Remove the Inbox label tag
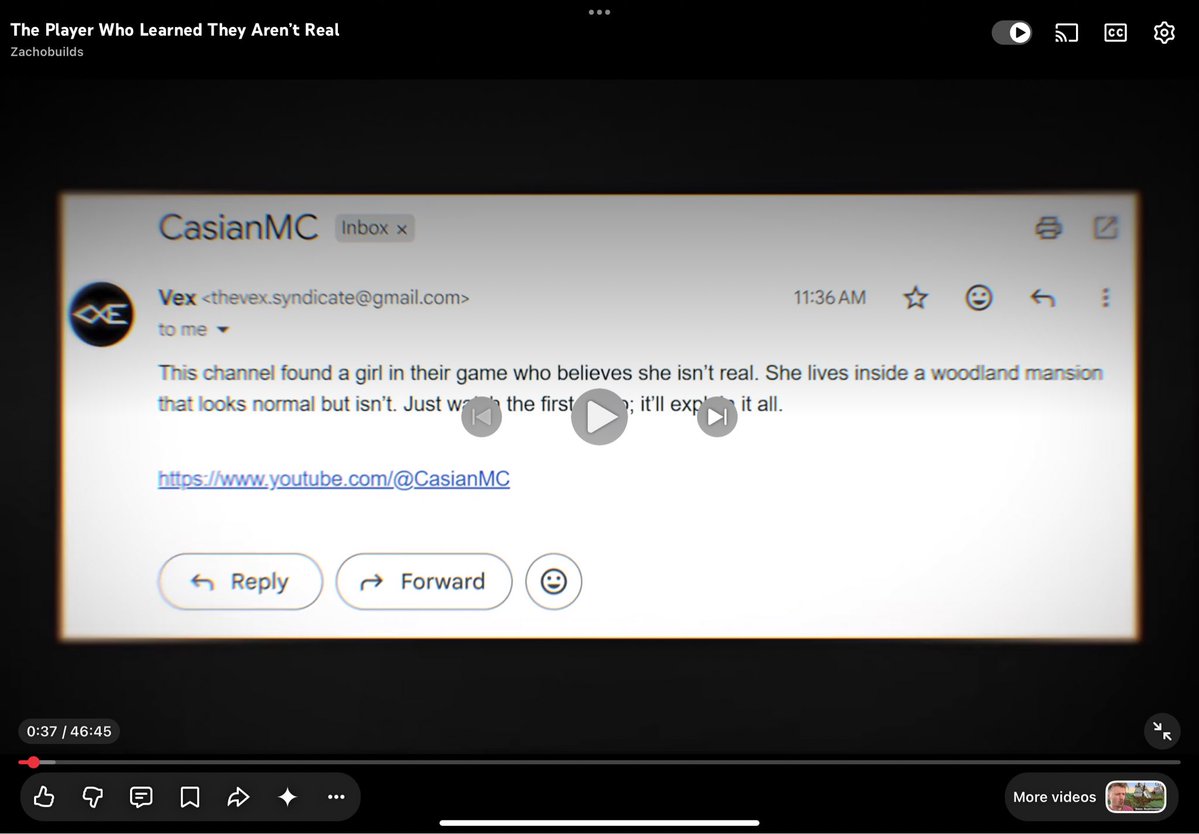Screen dimensions: 1199x834 click(x=401, y=229)
